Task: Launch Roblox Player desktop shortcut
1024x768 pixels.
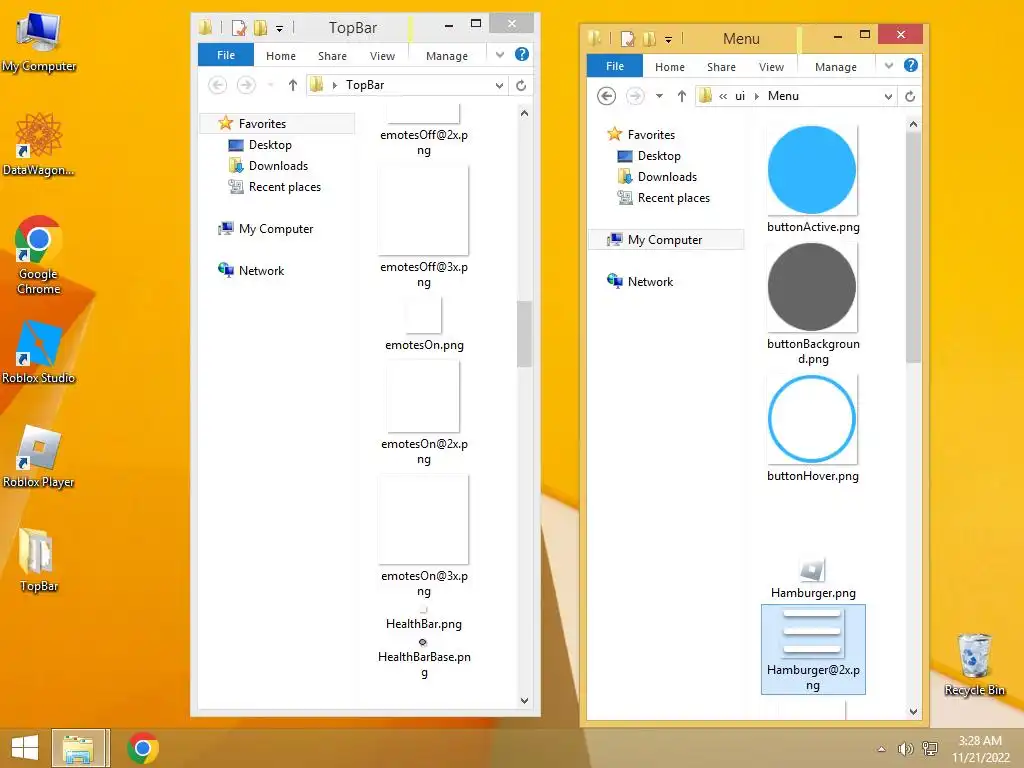Action: [x=39, y=456]
